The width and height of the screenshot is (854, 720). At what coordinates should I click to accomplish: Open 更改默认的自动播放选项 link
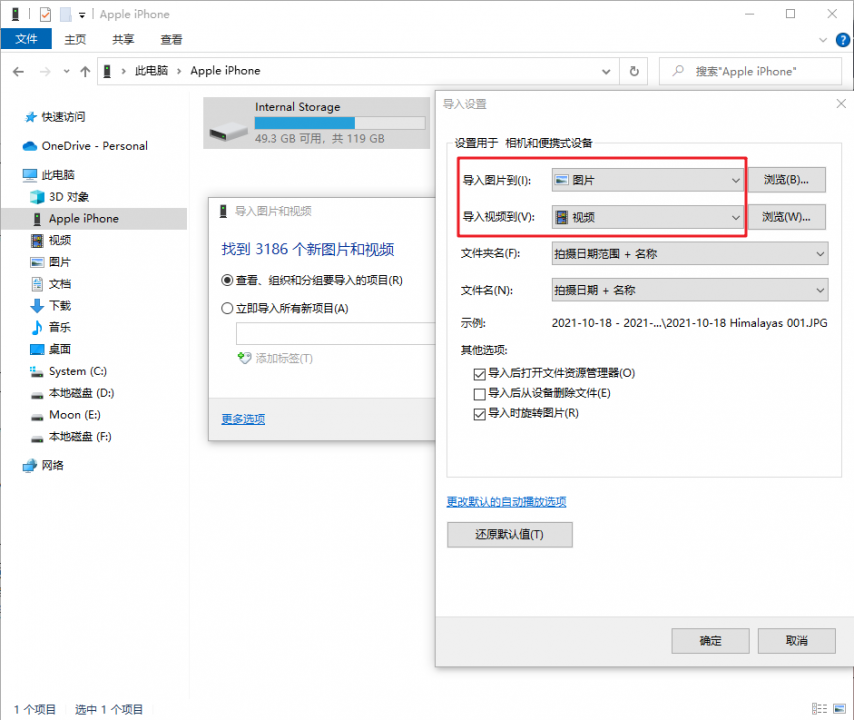click(x=506, y=502)
